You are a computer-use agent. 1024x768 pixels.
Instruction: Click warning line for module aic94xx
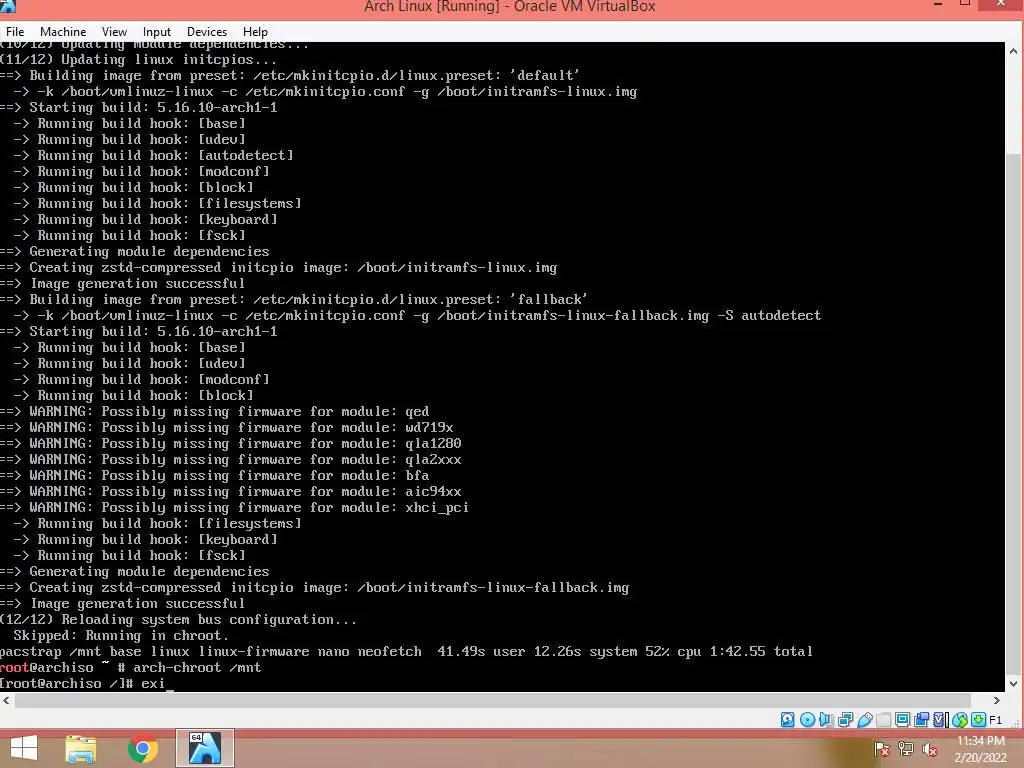tap(231, 492)
